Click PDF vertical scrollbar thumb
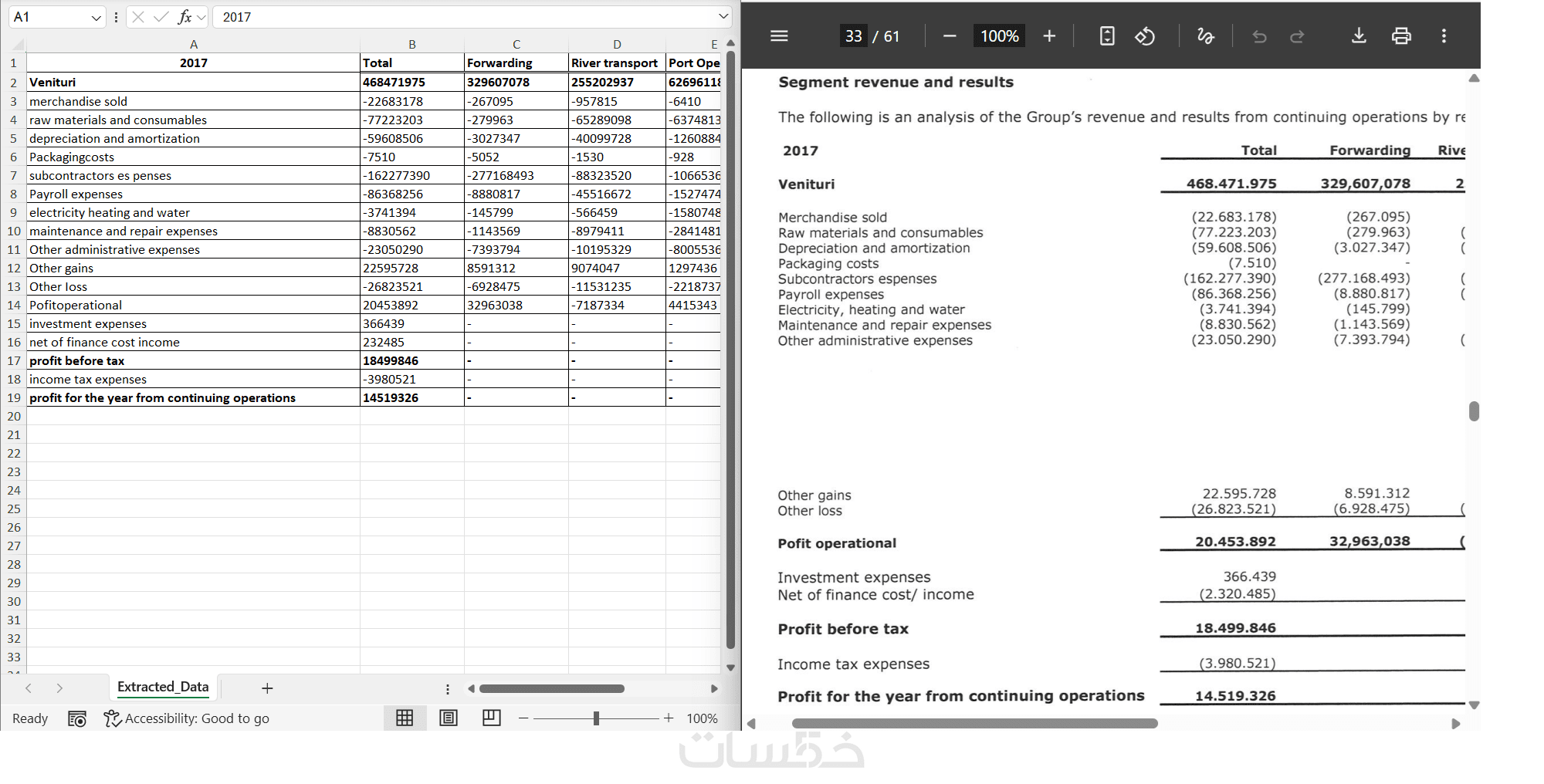This screenshot has width=1544, height=784. [x=1474, y=411]
